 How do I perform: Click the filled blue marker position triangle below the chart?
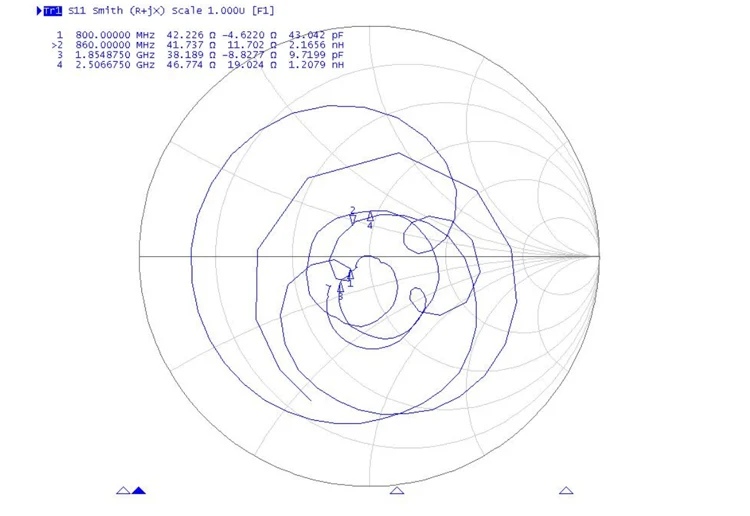[139, 490]
